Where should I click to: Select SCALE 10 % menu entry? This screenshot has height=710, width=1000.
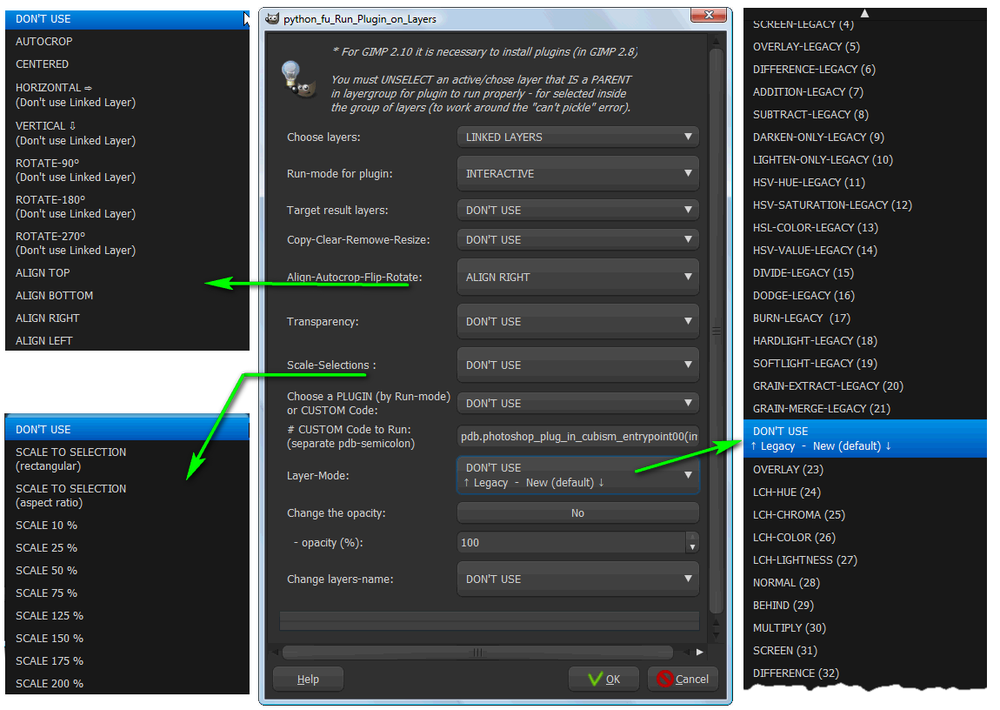tap(127, 526)
